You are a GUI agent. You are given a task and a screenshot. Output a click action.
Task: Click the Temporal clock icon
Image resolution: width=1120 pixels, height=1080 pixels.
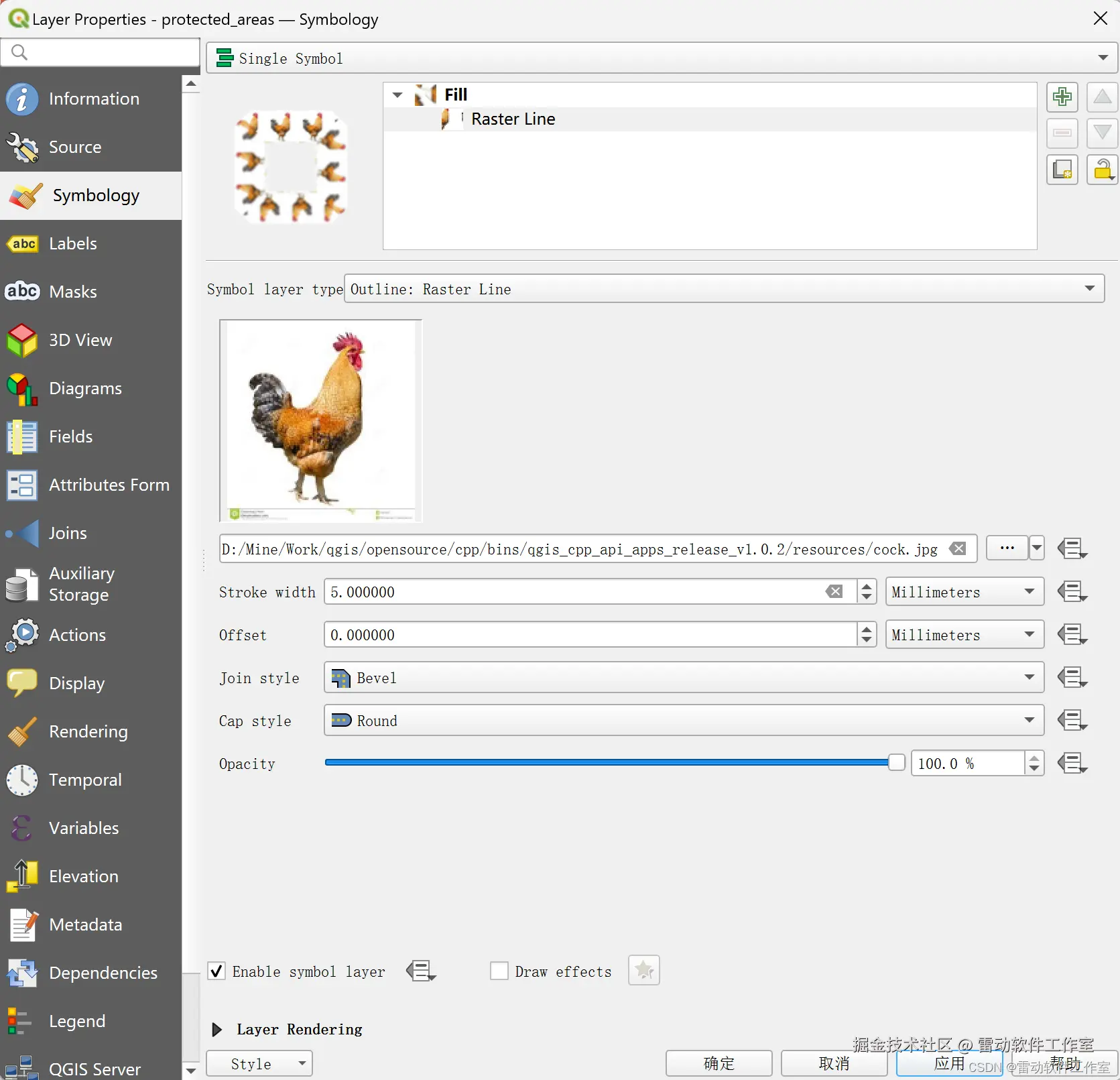(22, 780)
